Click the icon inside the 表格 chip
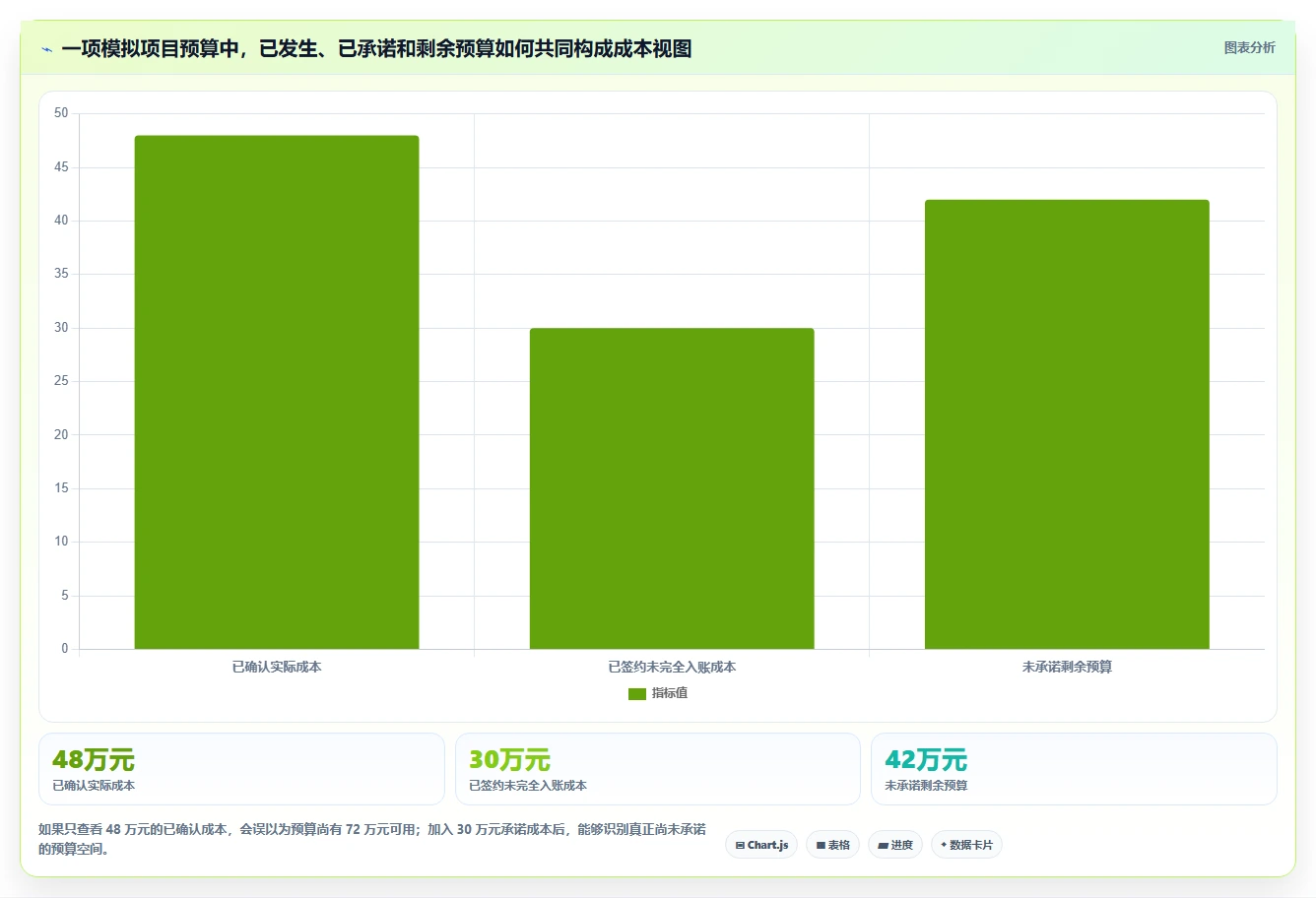The width and height of the screenshot is (1316, 898). coord(821,846)
